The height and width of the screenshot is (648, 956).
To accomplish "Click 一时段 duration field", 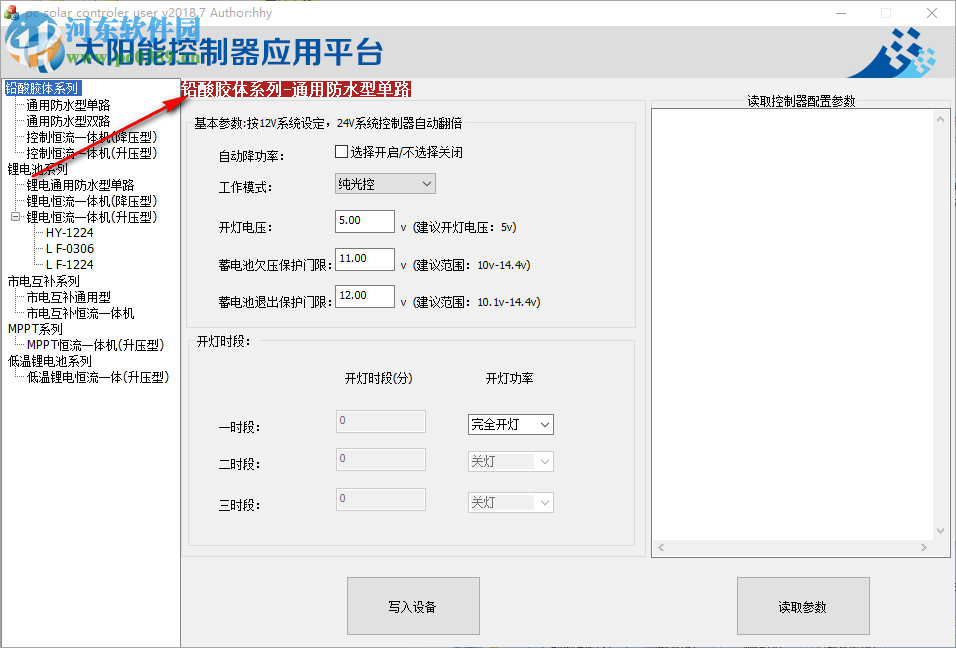I will (380, 421).
